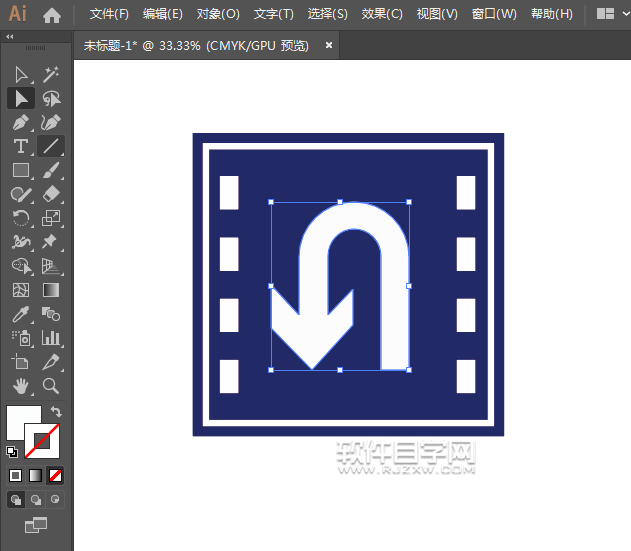
Task: Pick the Type tool
Action: (x=21, y=146)
